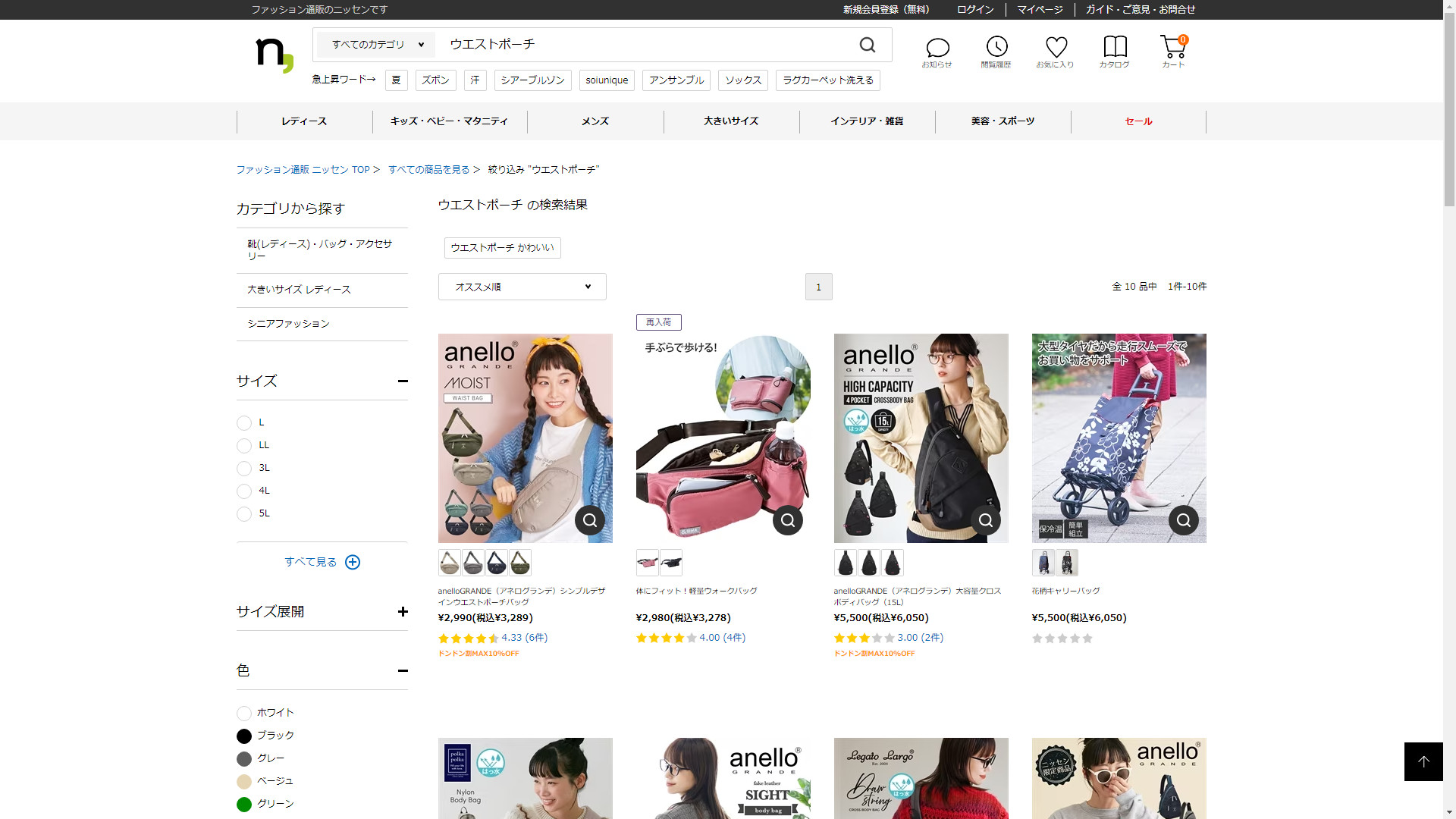Open the notifications speech bubble icon
The image size is (1456, 819).
[x=937, y=49]
